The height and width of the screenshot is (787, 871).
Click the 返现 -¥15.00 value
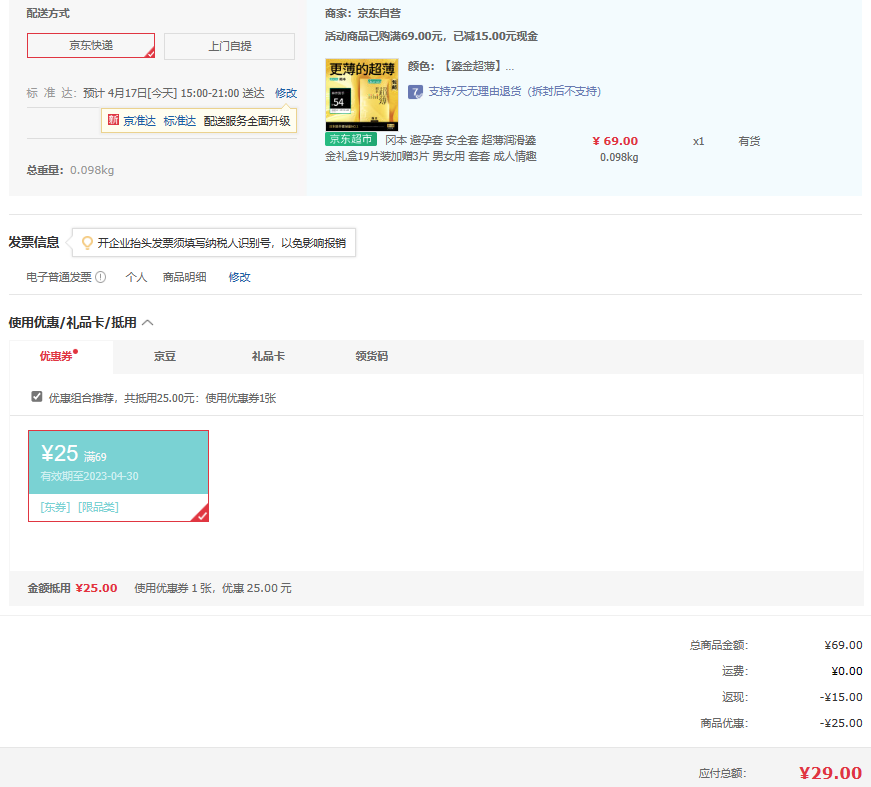coord(841,697)
